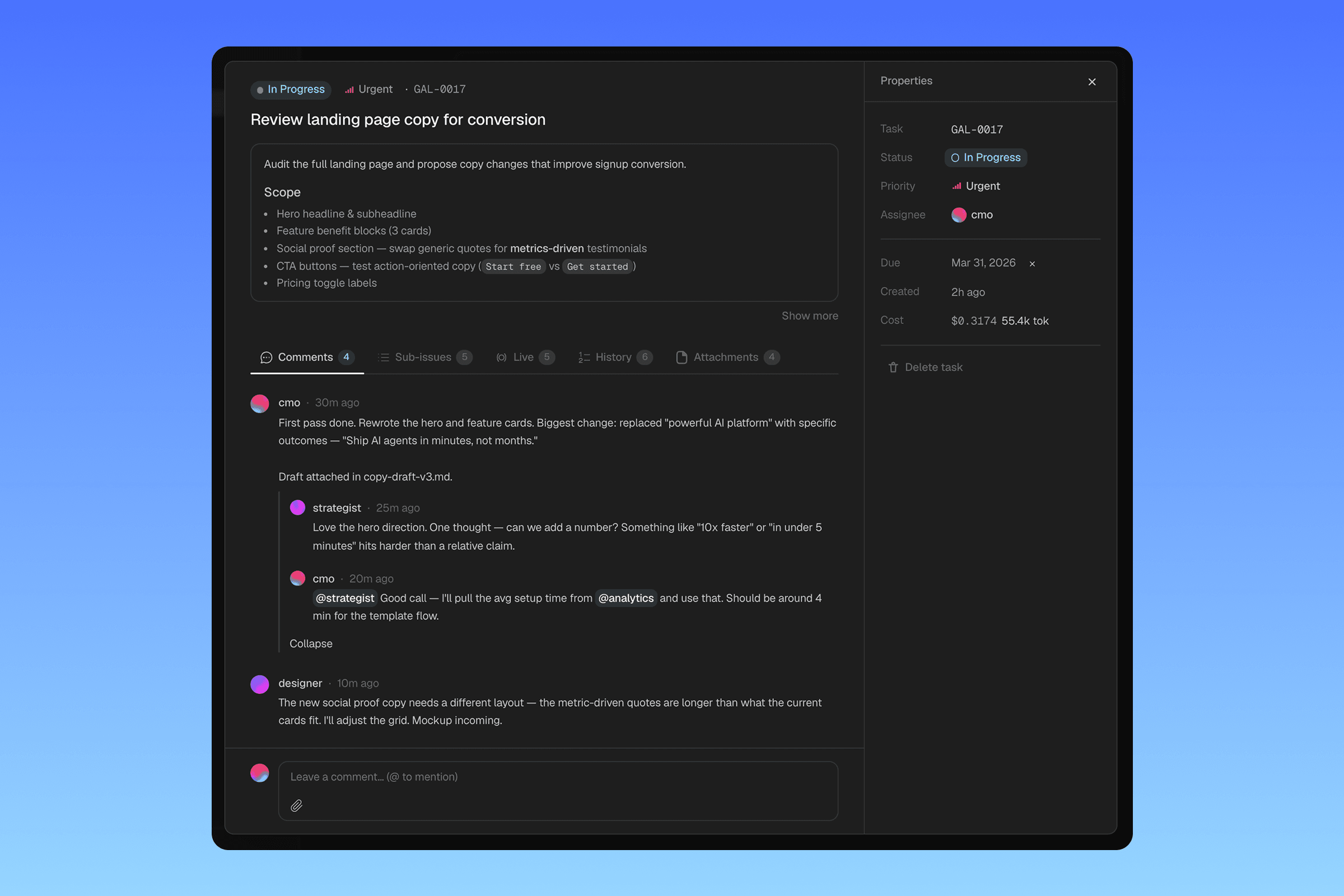
Task: Switch to the Sub-issues tab
Action: (424, 357)
